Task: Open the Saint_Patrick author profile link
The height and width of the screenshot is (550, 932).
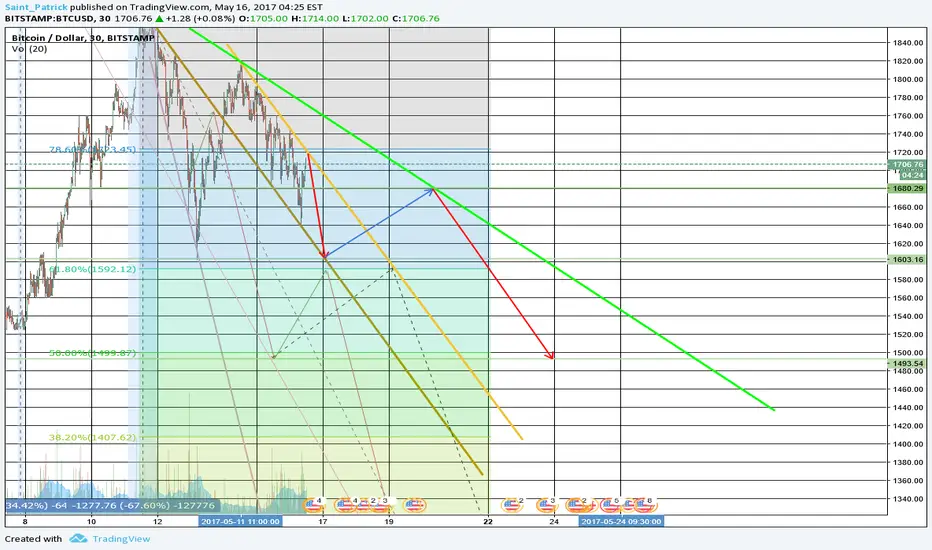Action: click(36, 7)
